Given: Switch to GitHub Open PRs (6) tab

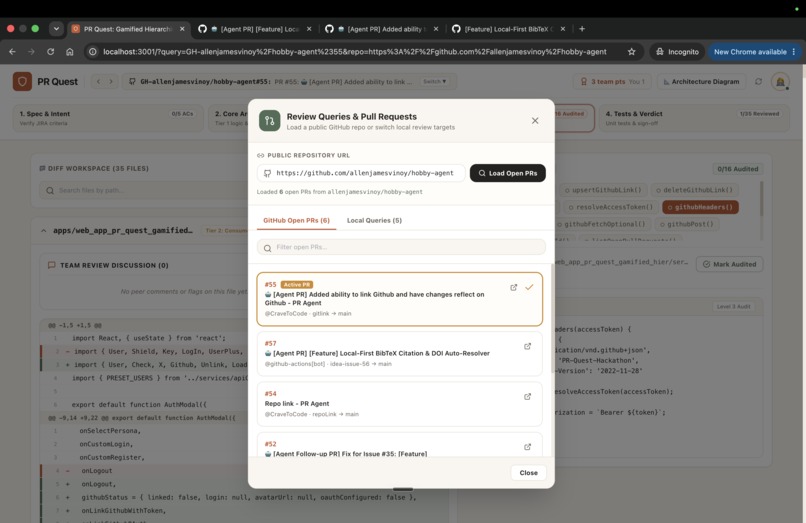Looking at the screenshot, I should coord(296,220).
